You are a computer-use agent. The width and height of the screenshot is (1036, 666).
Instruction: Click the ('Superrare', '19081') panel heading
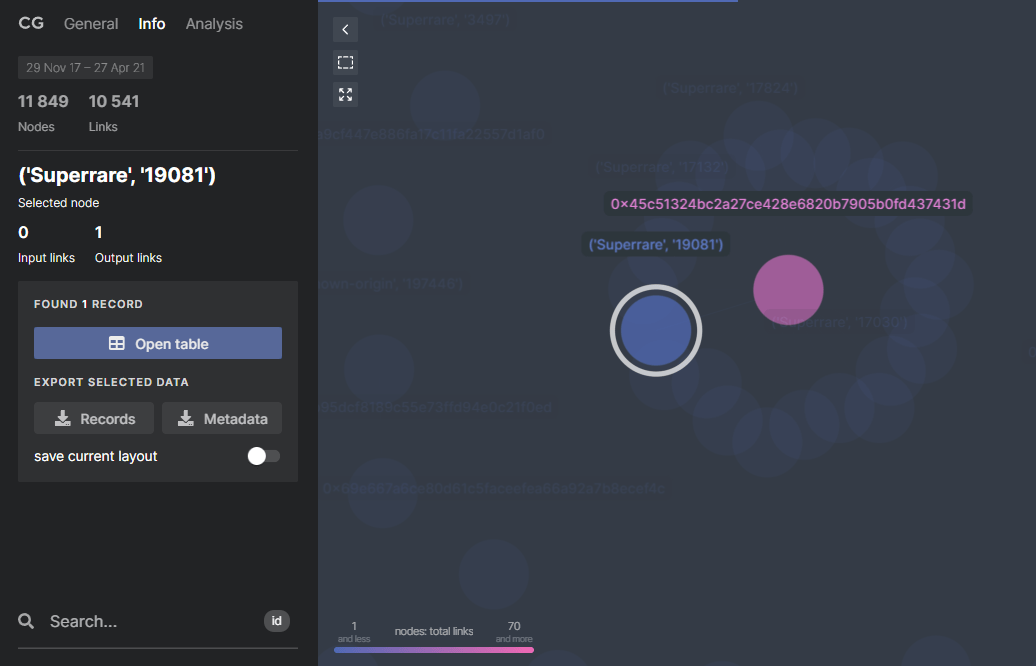click(x=117, y=175)
